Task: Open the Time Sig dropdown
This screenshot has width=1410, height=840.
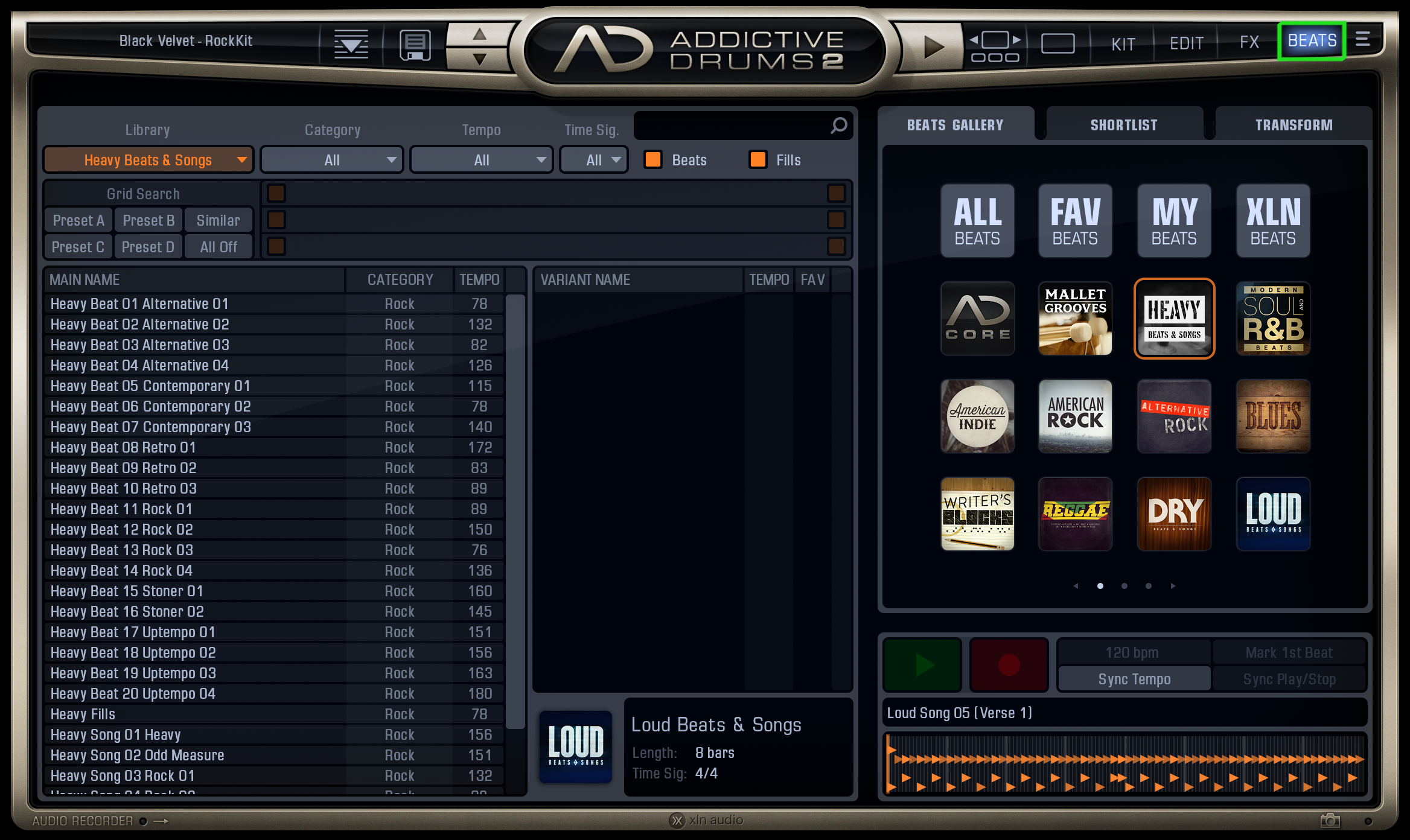Action: (594, 160)
